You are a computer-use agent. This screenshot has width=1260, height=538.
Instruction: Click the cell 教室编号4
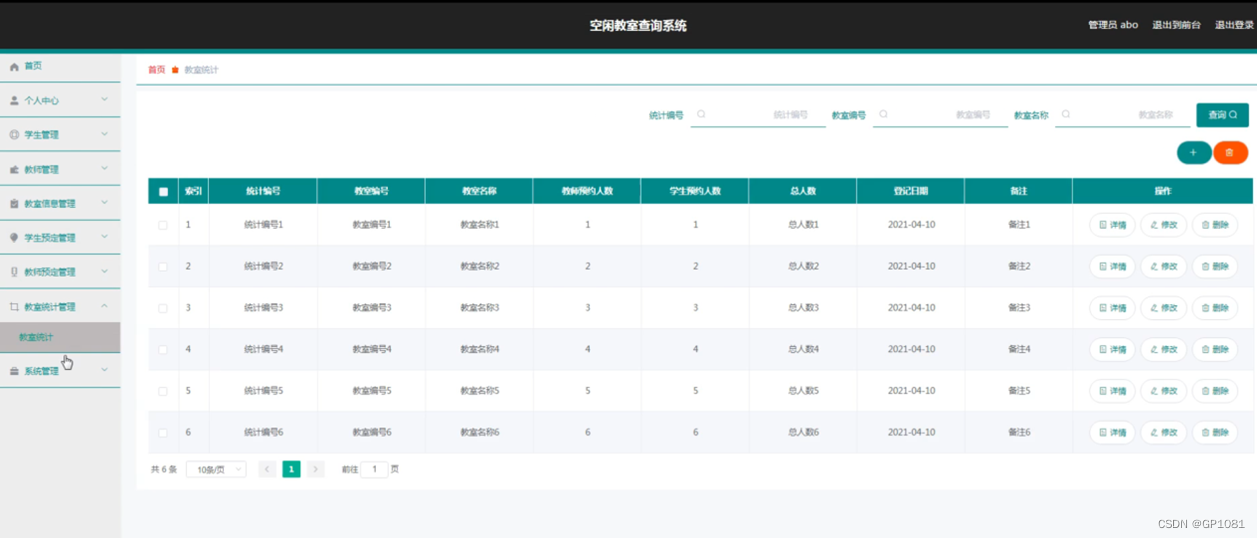(371, 350)
